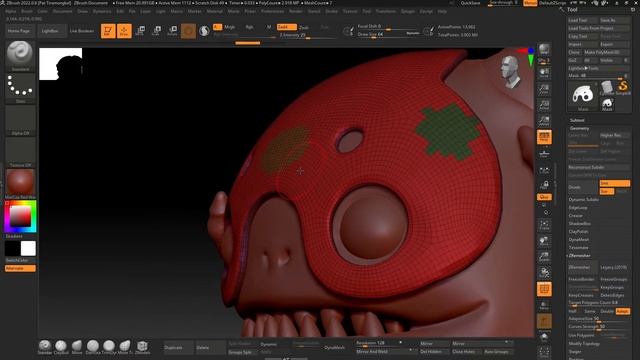Click the Export button in Tool panel

[x=614, y=44]
